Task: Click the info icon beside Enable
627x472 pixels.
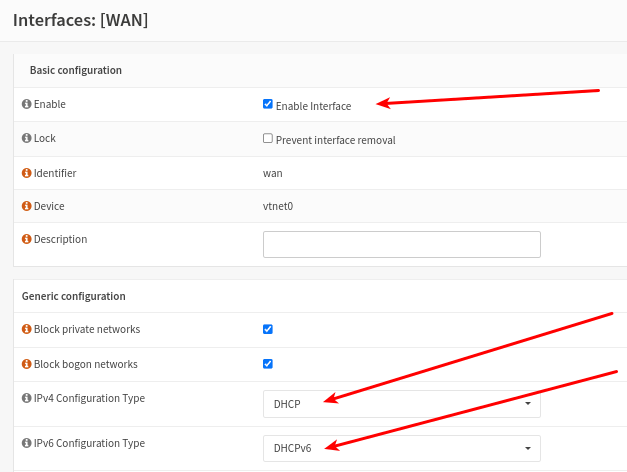Action: click(x=27, y=104)
